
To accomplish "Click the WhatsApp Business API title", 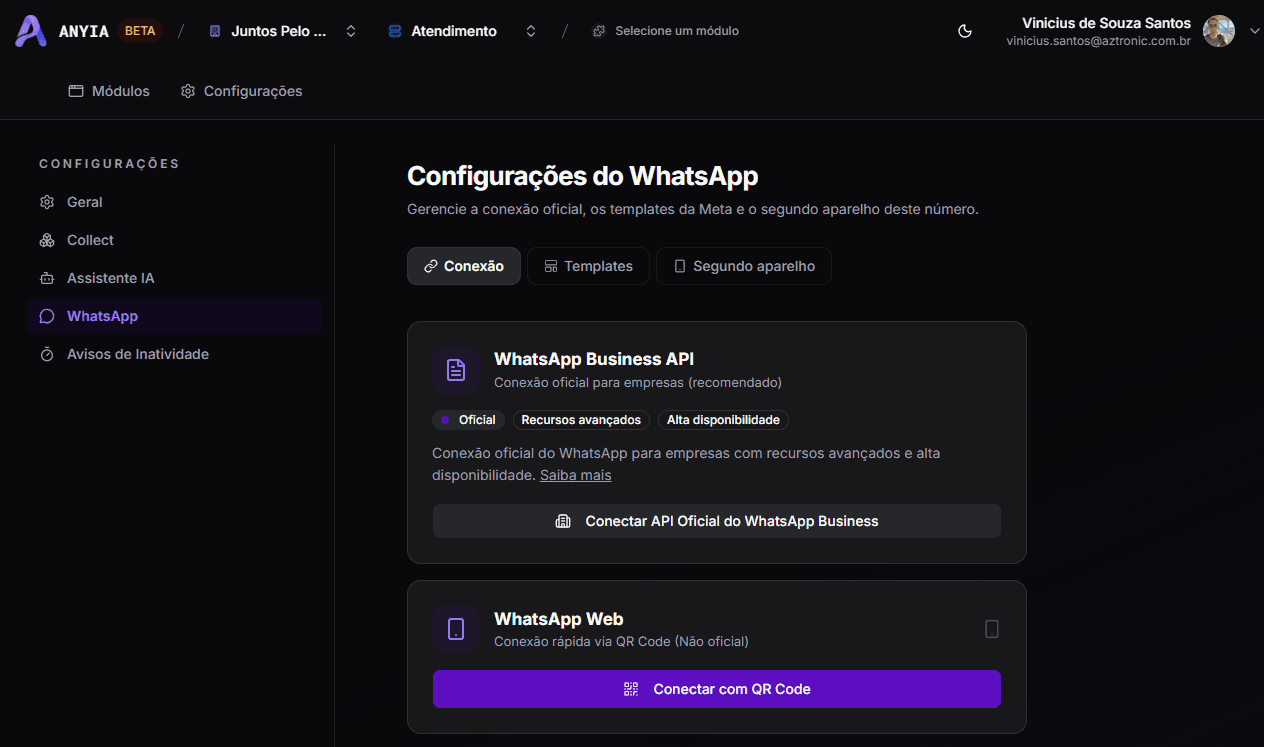I will [x=594, y=359].
